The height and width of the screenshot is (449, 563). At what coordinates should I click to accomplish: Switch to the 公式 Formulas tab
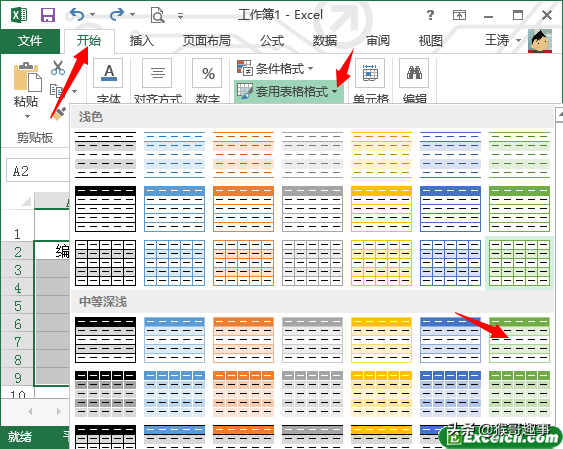point(272,41)
